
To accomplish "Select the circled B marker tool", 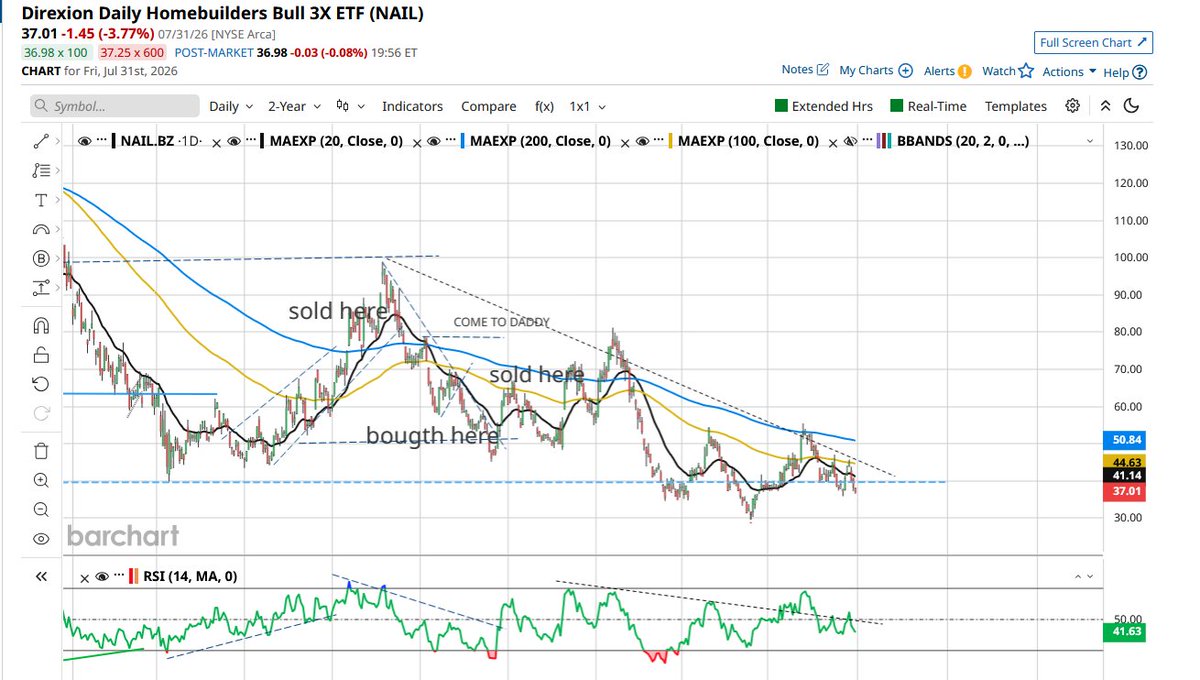I will [41, 259].
